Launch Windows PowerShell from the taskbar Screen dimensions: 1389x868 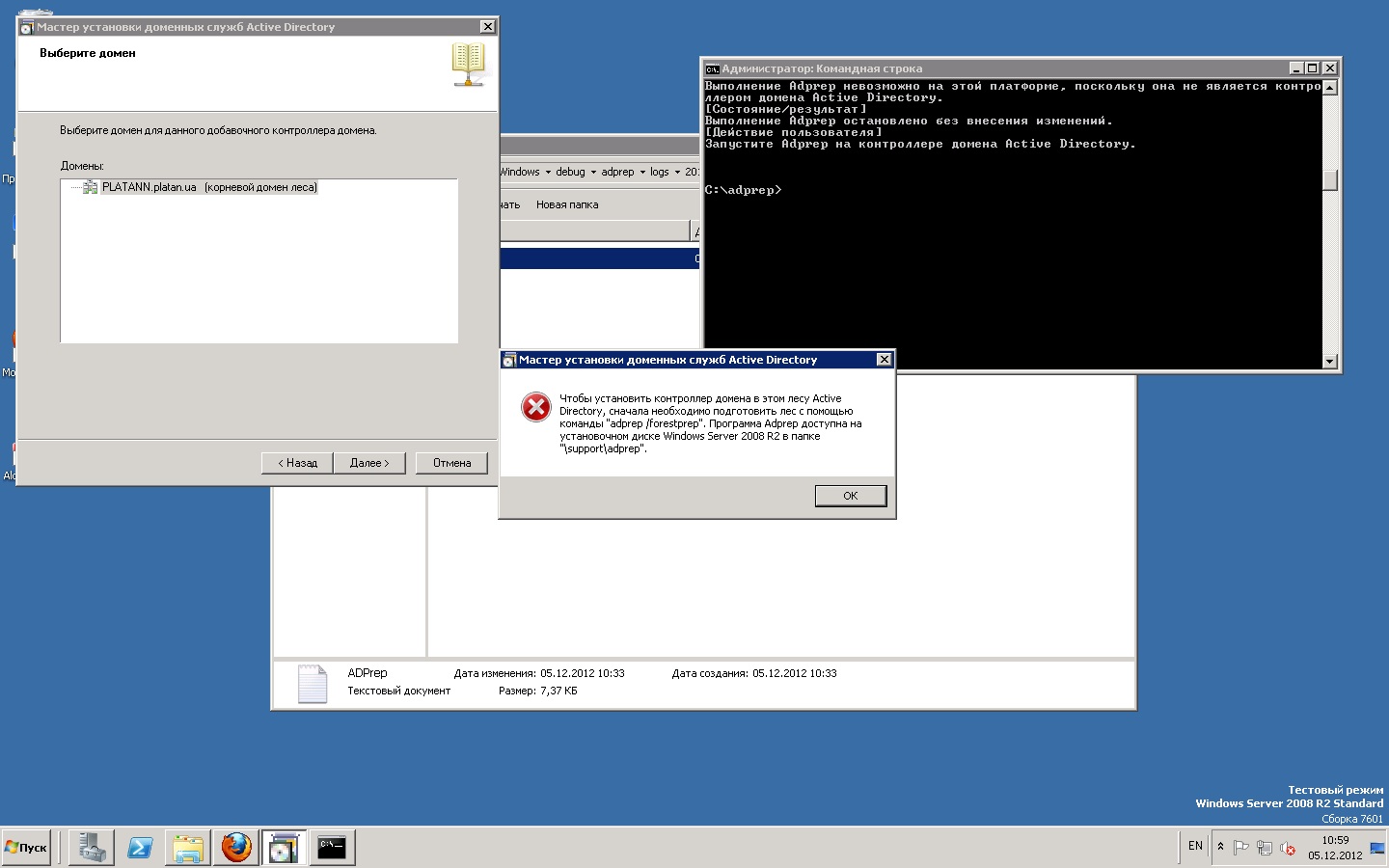[140, 848]
